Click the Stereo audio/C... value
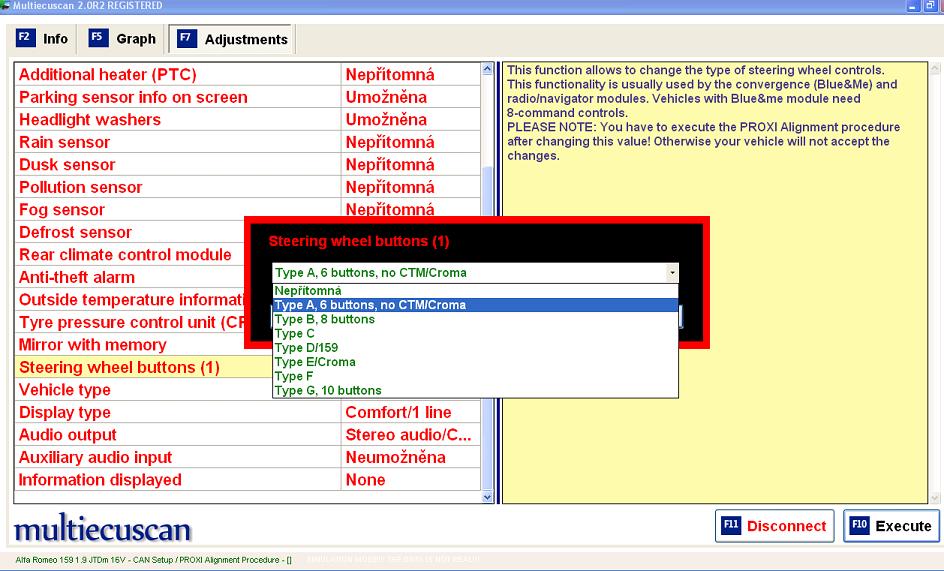944x571 pixels. click(x=408, y=435)
